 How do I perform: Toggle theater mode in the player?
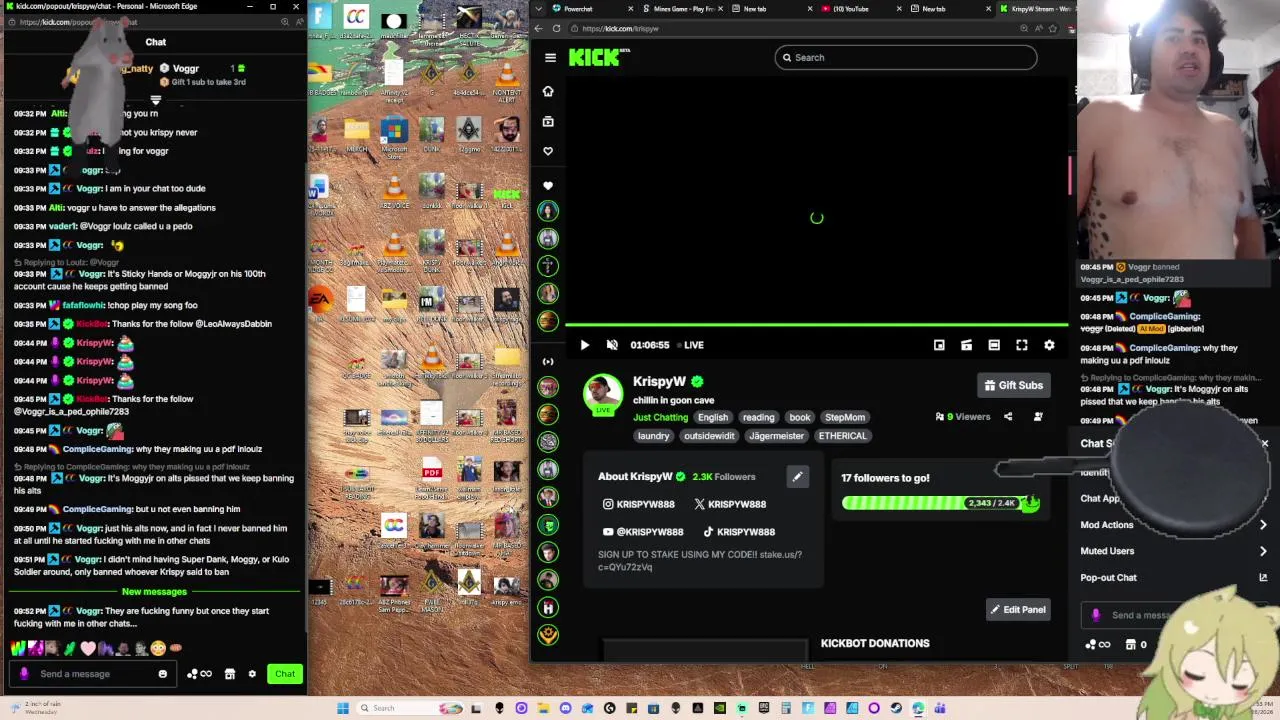[x=994, y=345]
